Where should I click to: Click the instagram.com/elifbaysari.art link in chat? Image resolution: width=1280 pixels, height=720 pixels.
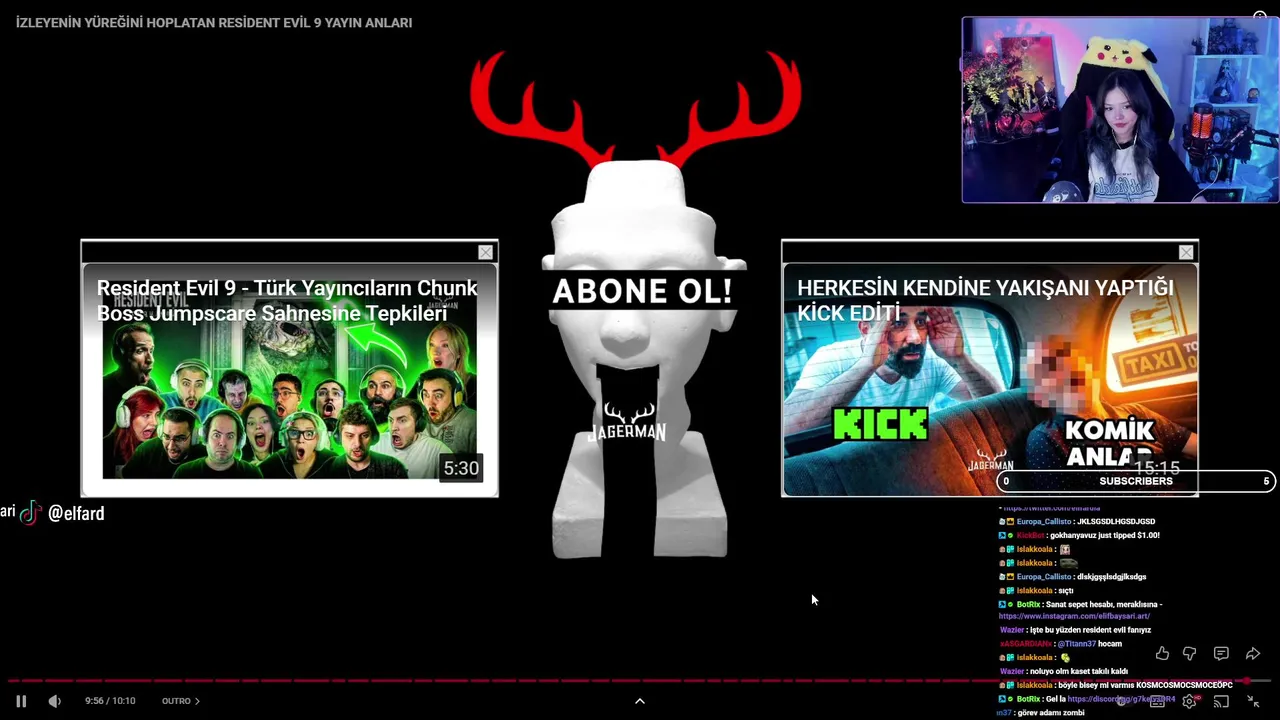(1074, 616)
